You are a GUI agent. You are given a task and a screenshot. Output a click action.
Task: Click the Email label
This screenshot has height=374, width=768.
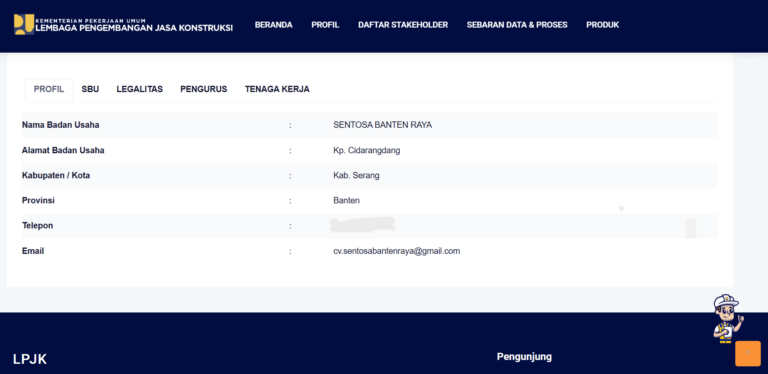point(33,251)
